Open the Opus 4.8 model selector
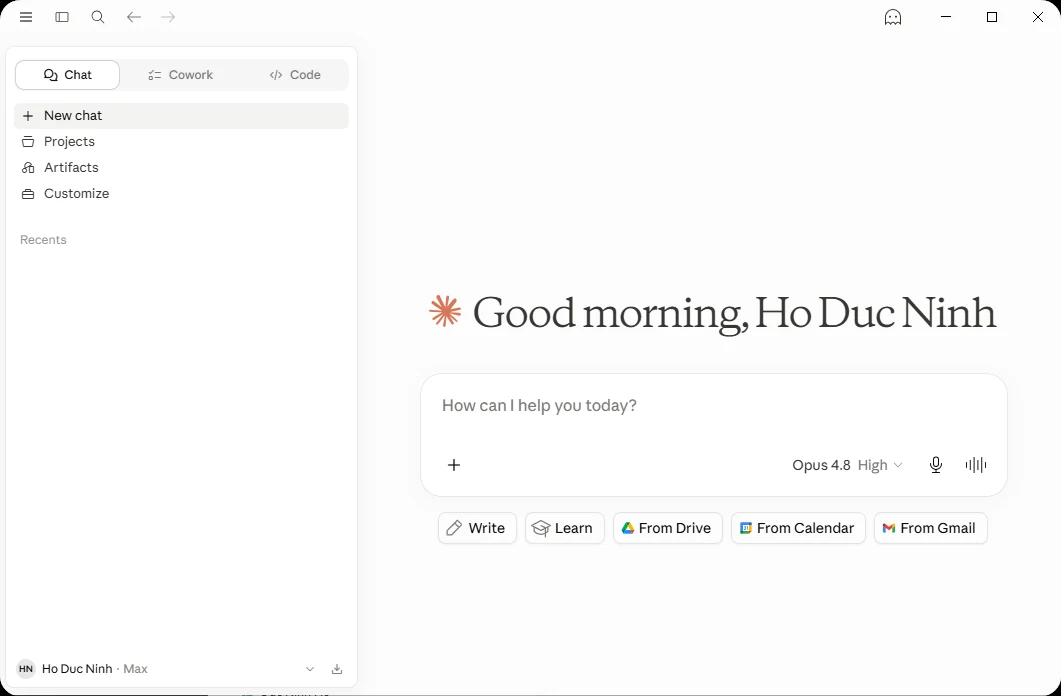The image size is (1061, 696). tap(847, 465)
